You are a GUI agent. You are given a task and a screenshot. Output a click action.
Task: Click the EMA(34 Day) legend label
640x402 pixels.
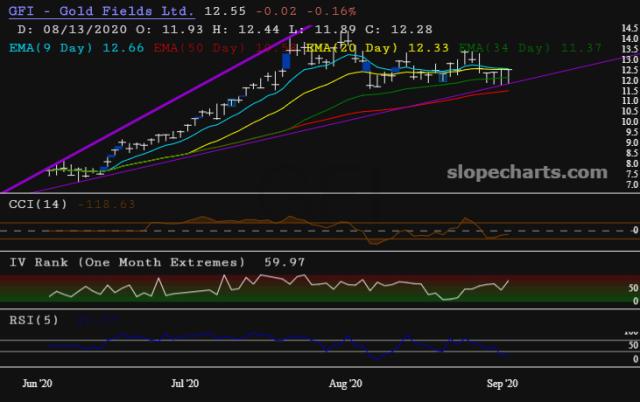pos(498,46)
